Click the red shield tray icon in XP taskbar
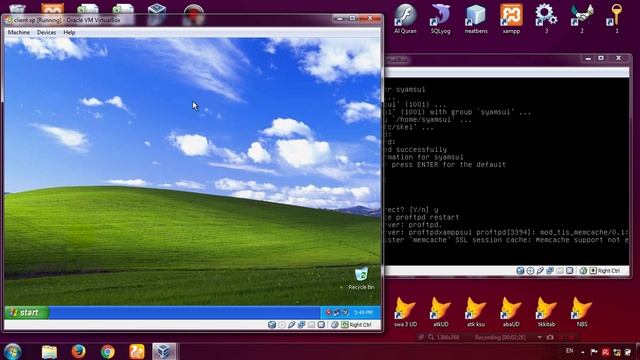 [328, 313]
